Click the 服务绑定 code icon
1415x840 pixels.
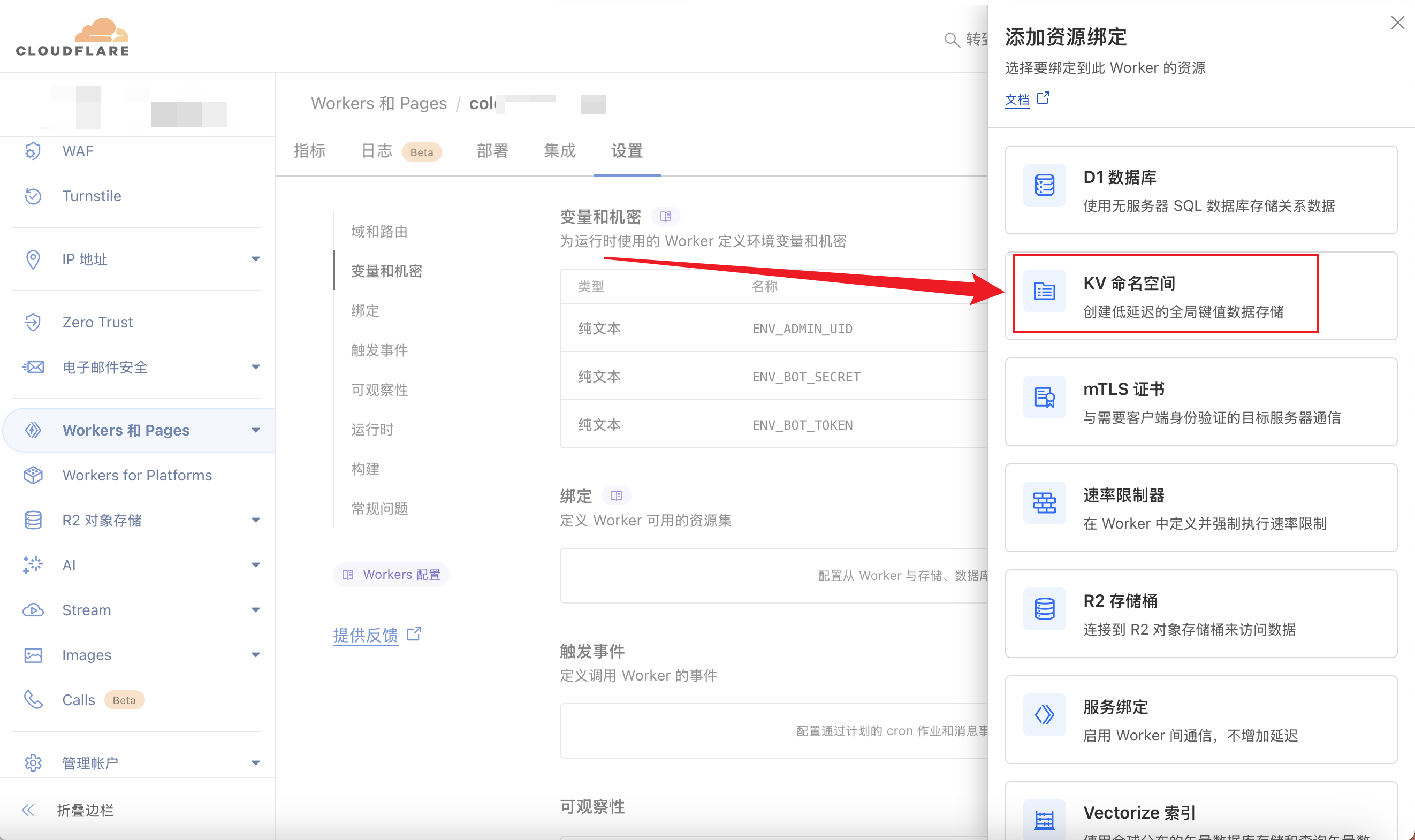[x=1044, y=714]
